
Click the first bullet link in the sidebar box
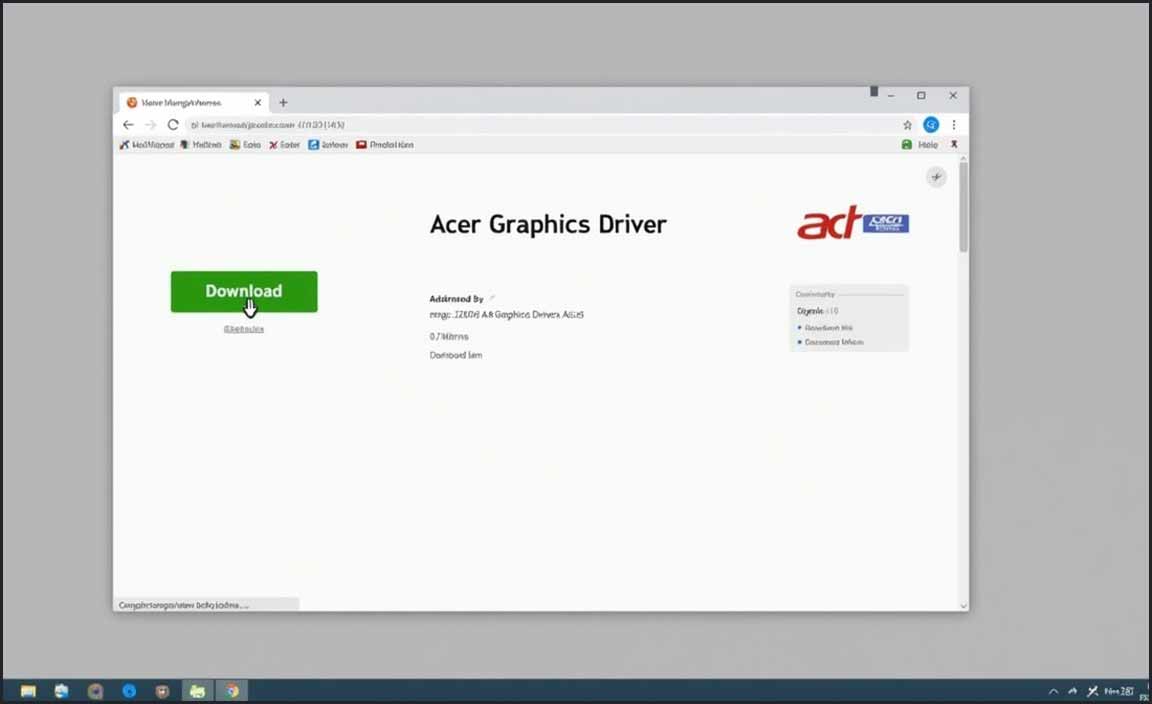829,328
